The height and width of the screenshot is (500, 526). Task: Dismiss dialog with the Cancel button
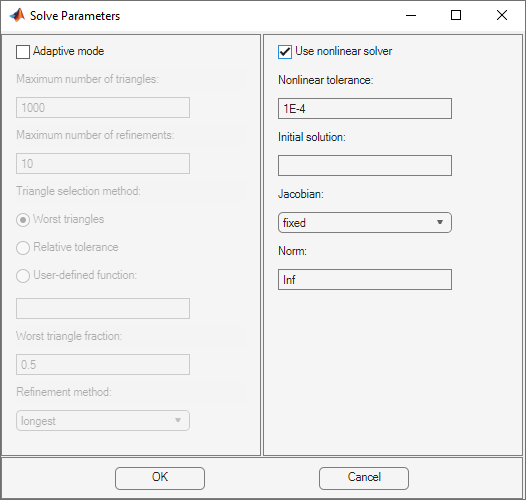(x=364, y=478)
